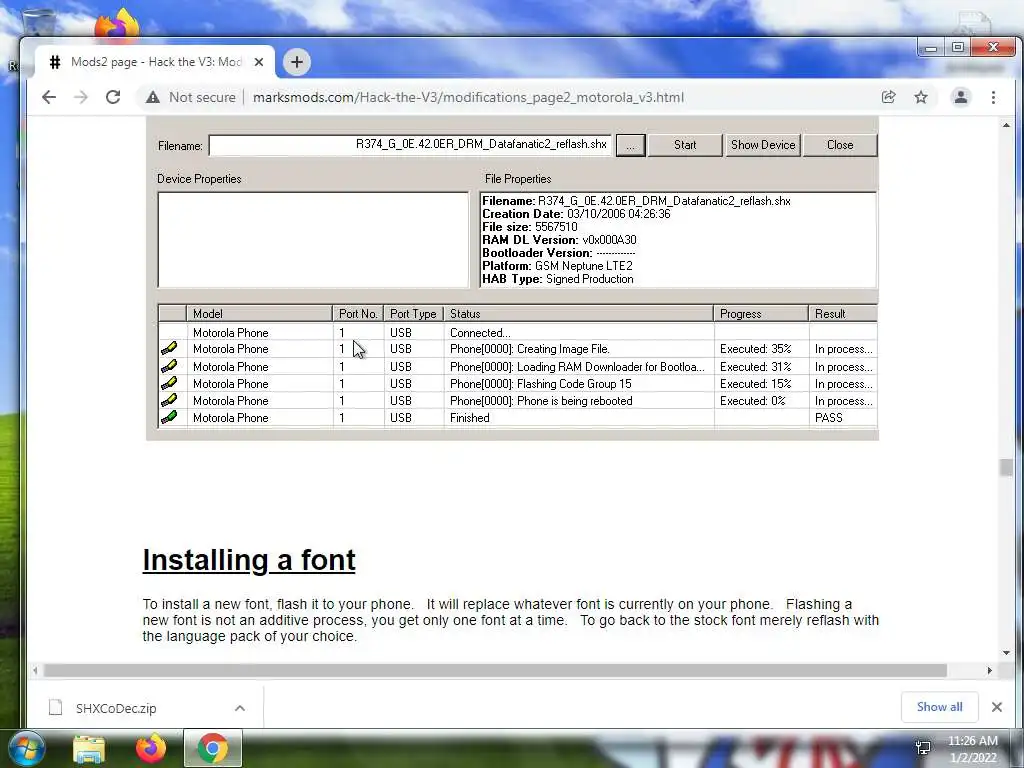Open a new tab with plus button

296,62
